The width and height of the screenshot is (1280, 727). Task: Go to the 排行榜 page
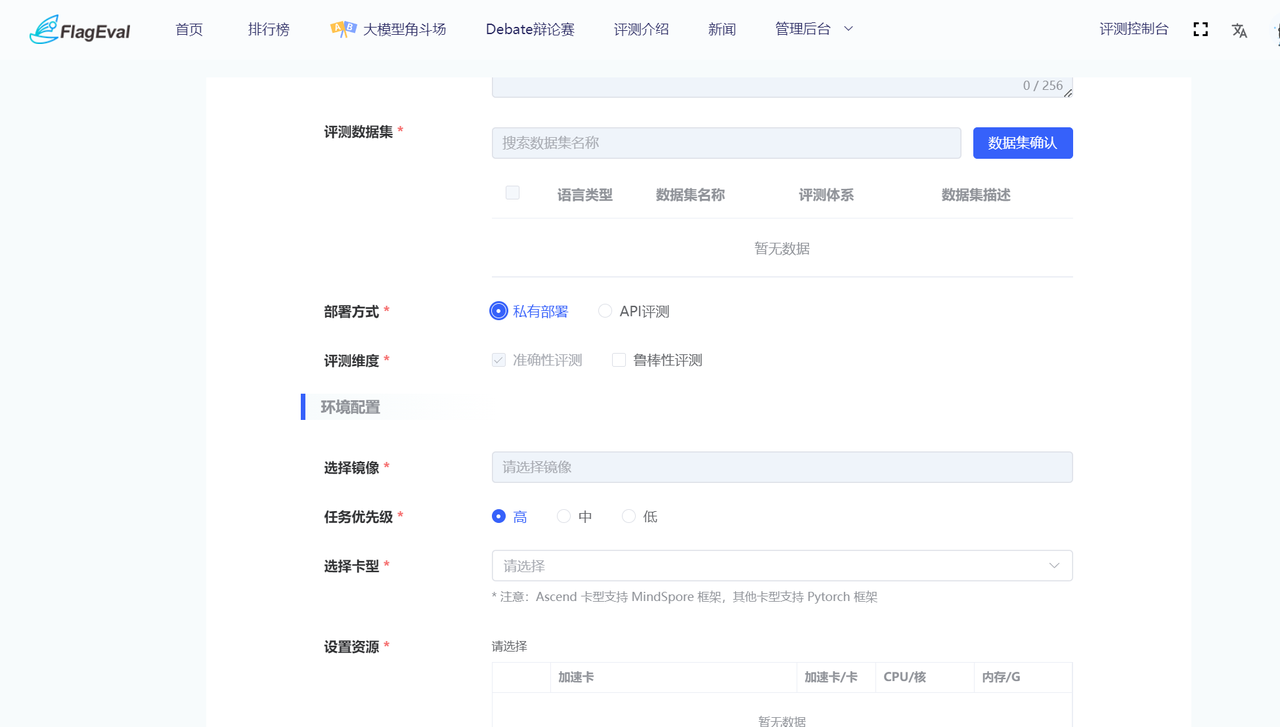coord(269,30)
